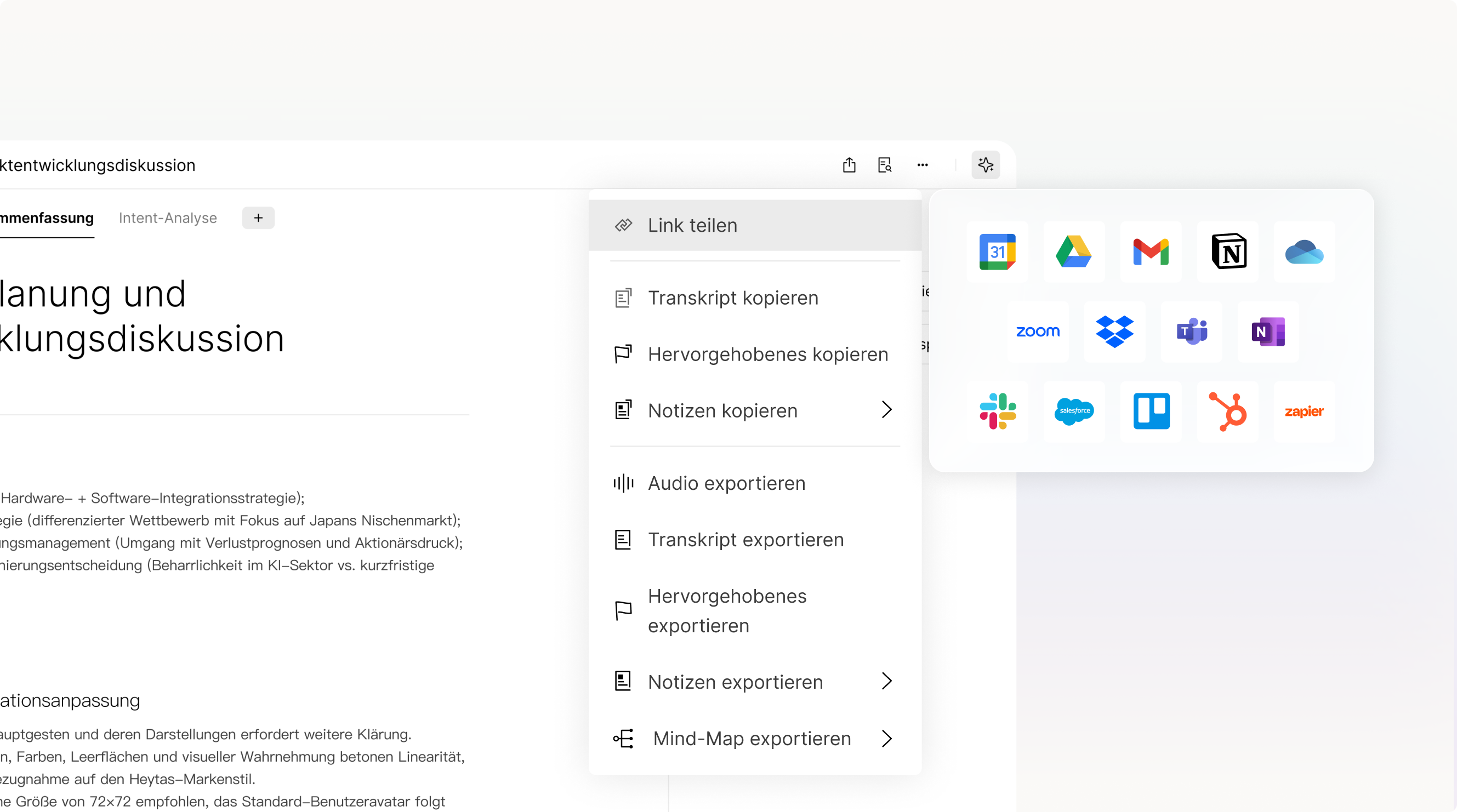This screenshot has height=812, width=1457.
Task: Choose the Google Drive integration icon
Action: [x=1073, y=251]
